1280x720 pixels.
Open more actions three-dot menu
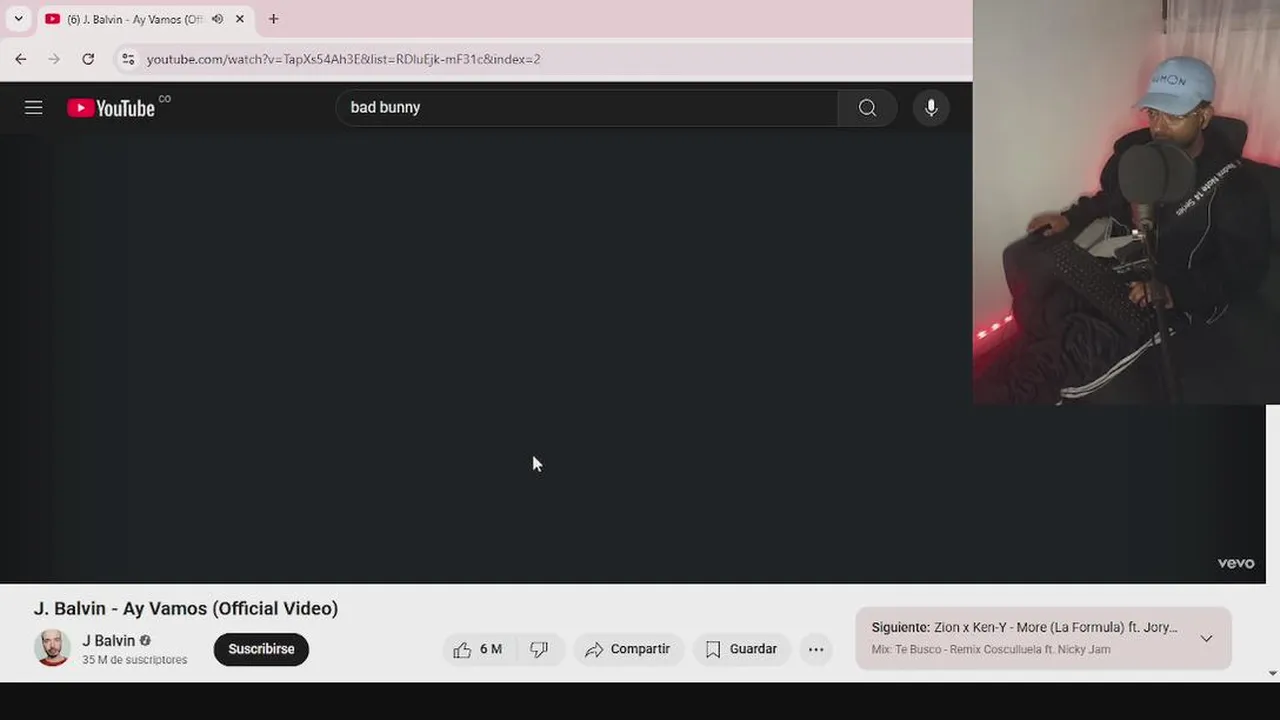[x=816, y=649]
